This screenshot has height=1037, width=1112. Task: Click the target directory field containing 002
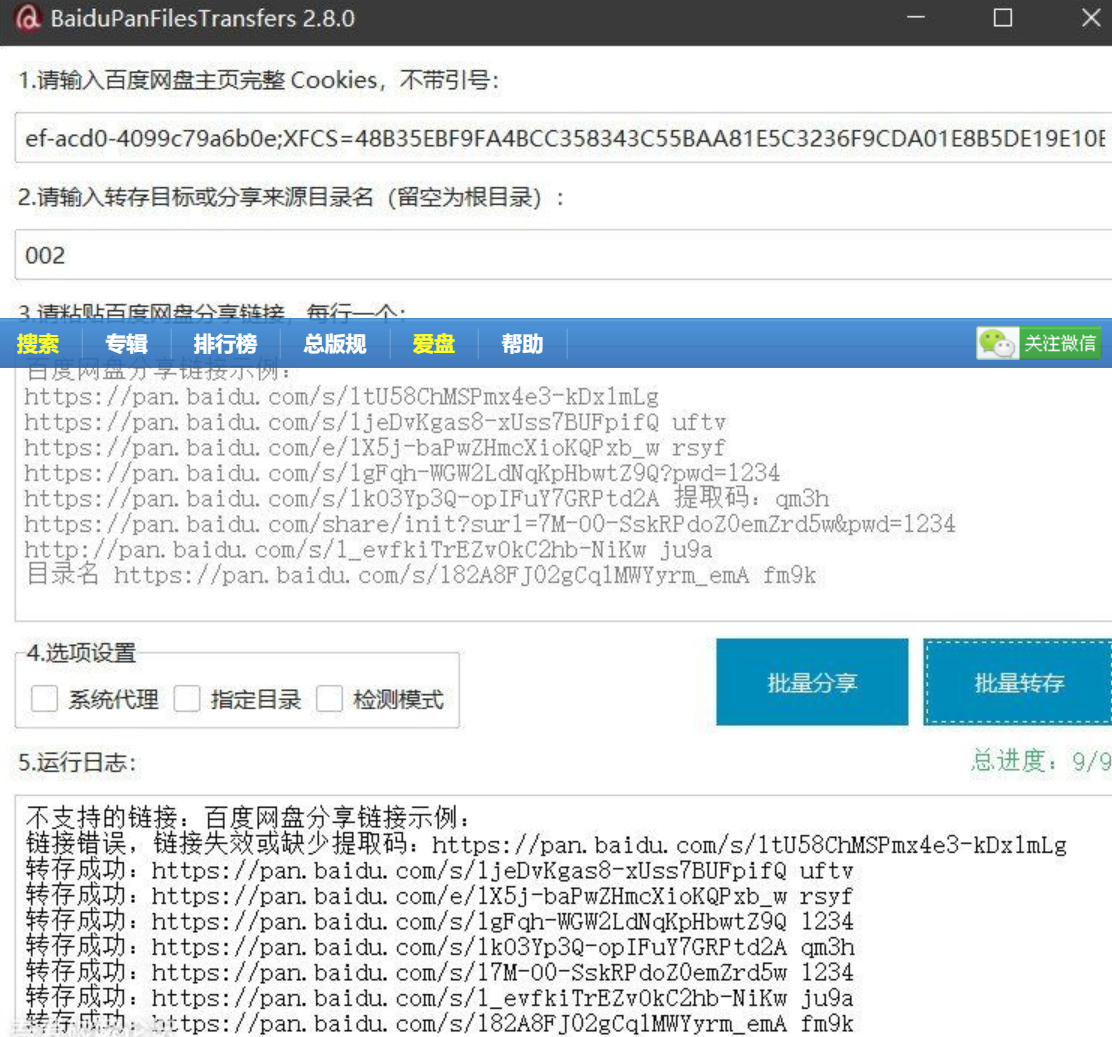(x=564, y=255)
